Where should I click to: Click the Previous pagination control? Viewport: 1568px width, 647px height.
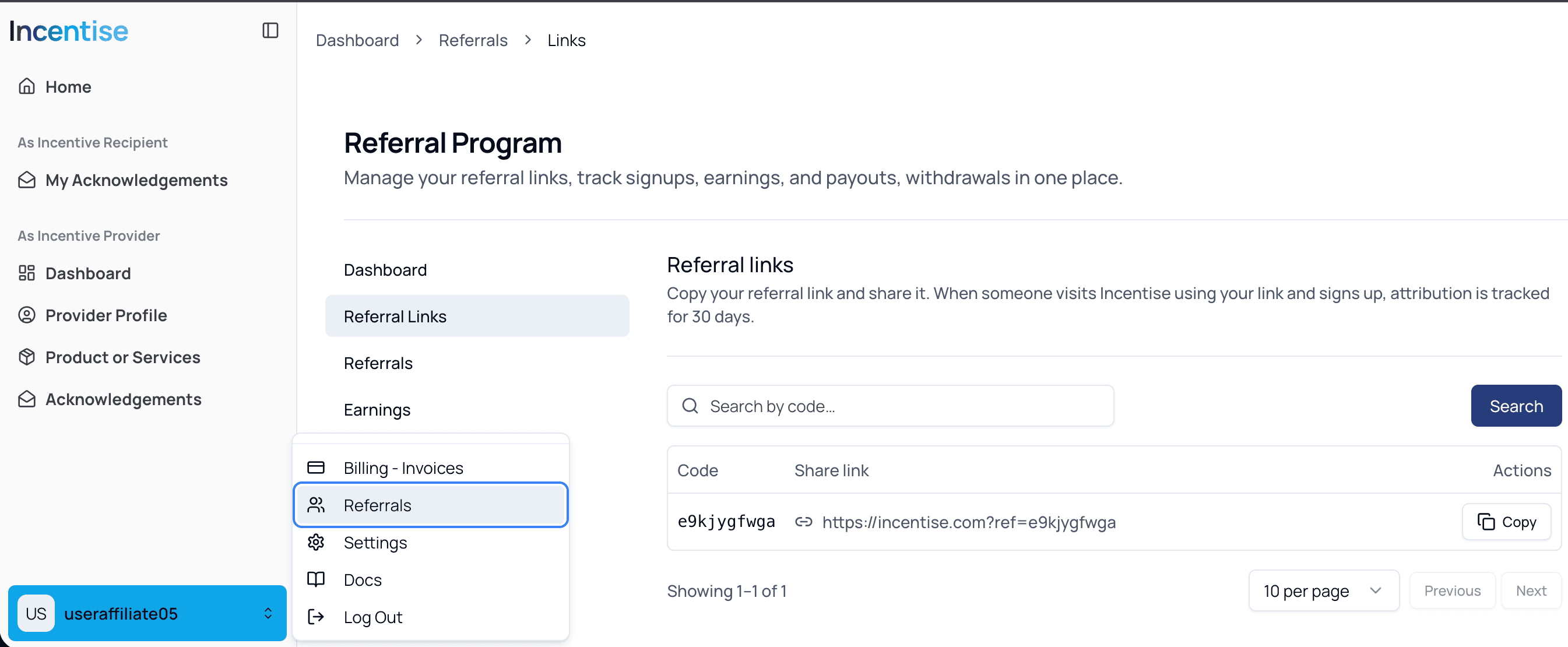(1453, 590)
